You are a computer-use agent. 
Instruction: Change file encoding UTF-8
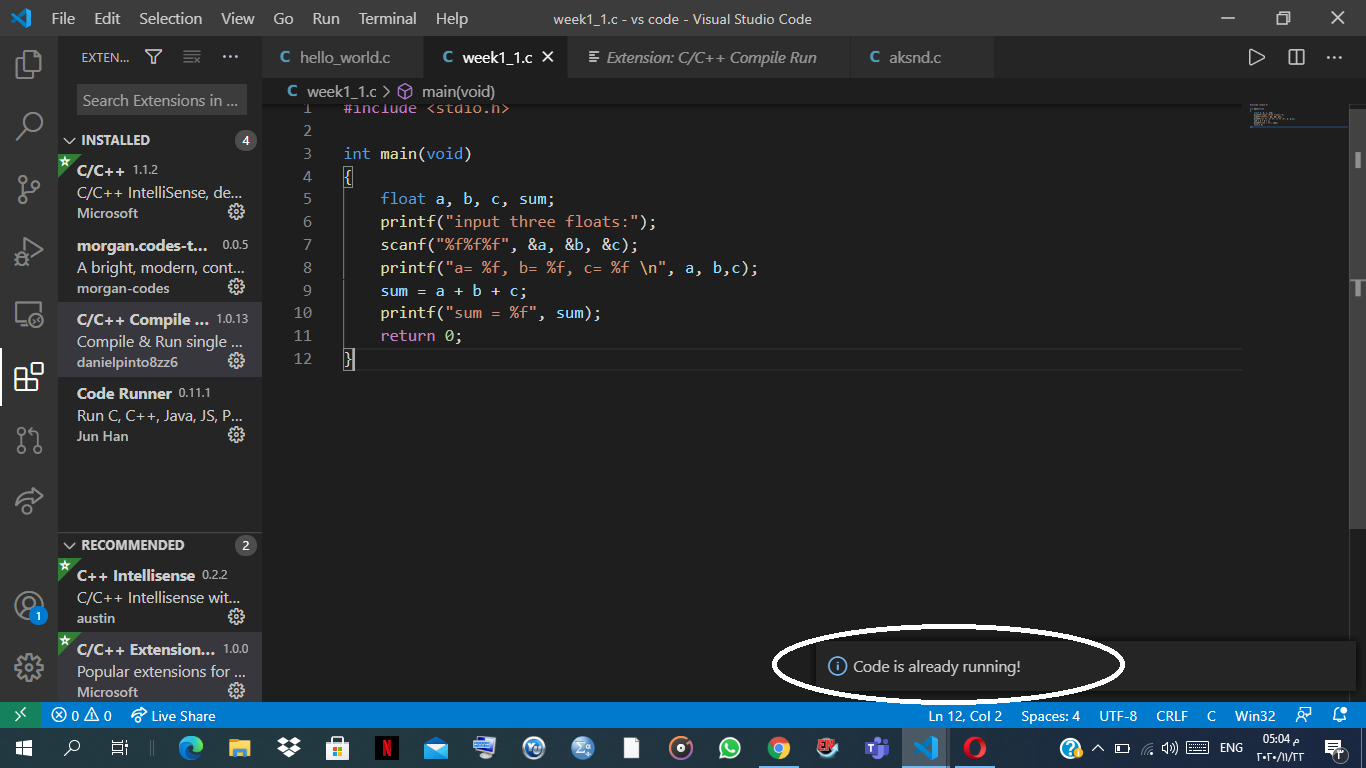click(1118, 716)
